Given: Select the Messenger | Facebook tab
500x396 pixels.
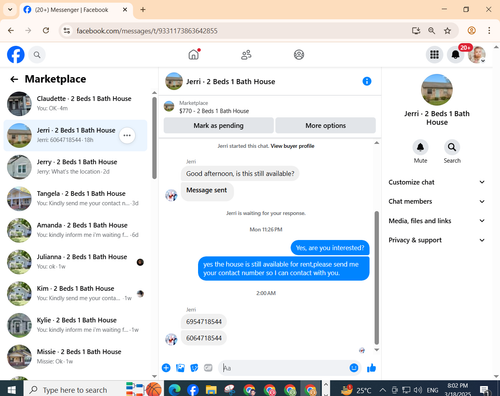Looking at the screenshot, I should (76, 10).
